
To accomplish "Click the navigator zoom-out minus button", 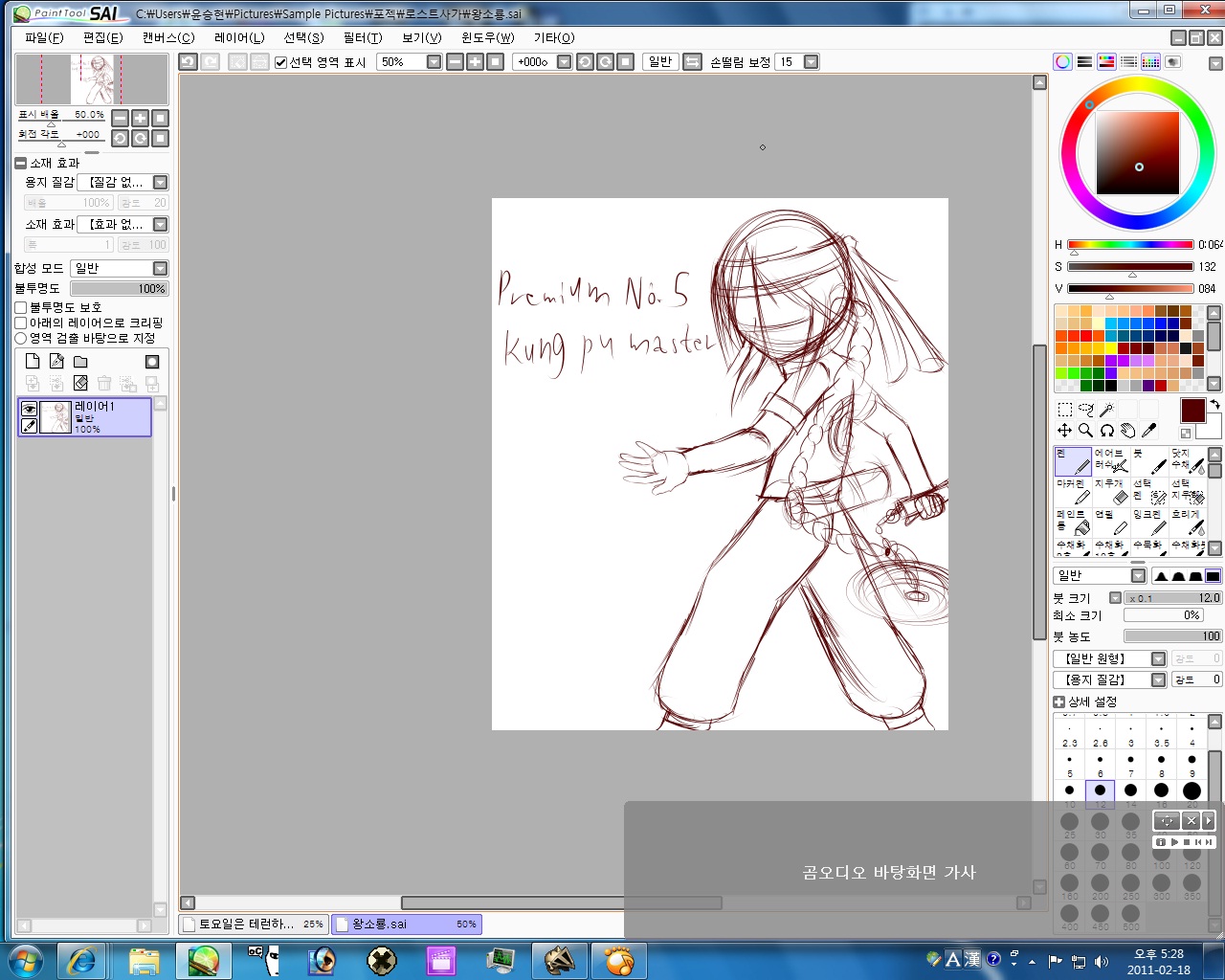I will pyautogui.click(x=120, y=118).
